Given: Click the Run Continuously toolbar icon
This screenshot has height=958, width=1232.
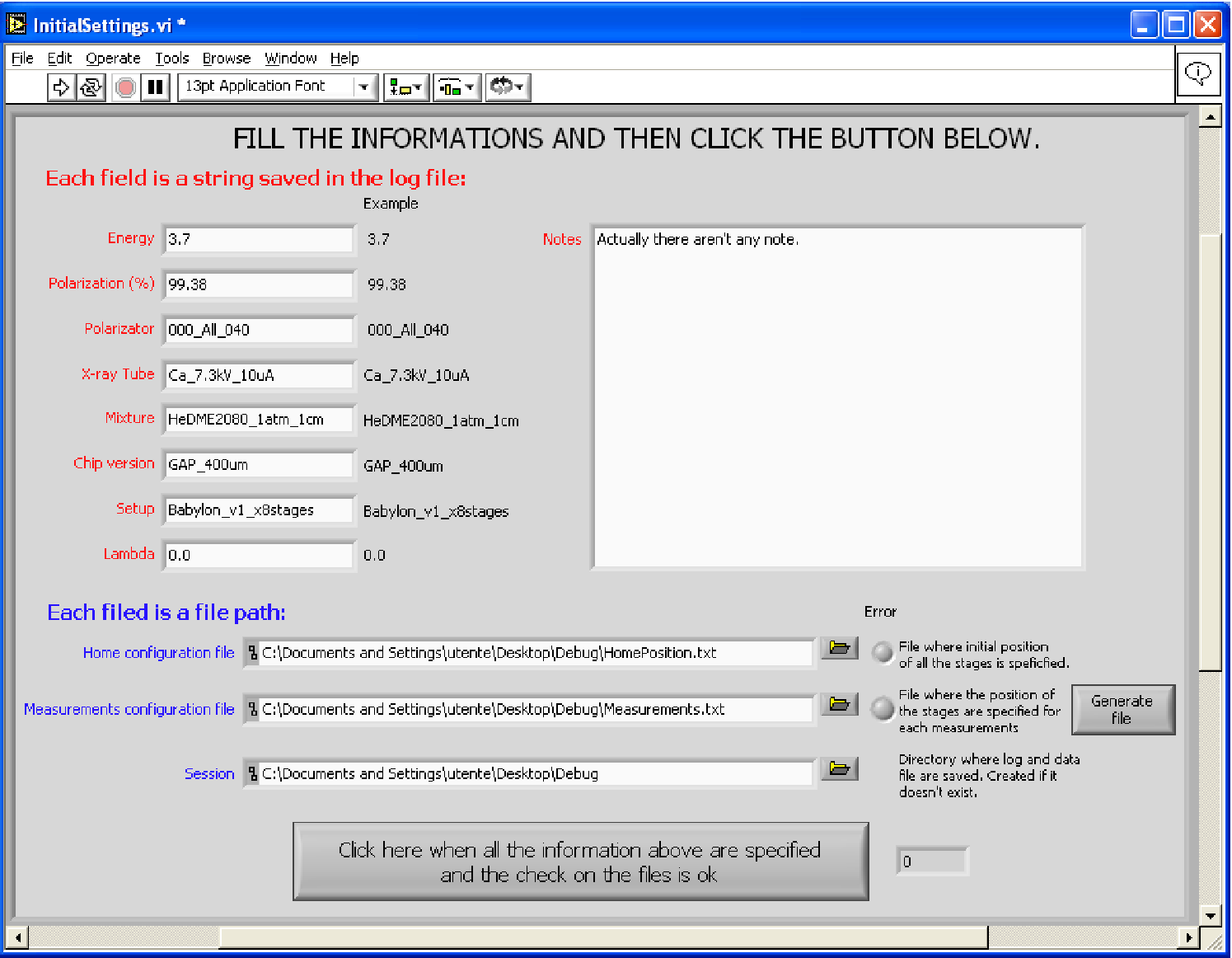Looking at the screenshot, I should click(91, 87).
